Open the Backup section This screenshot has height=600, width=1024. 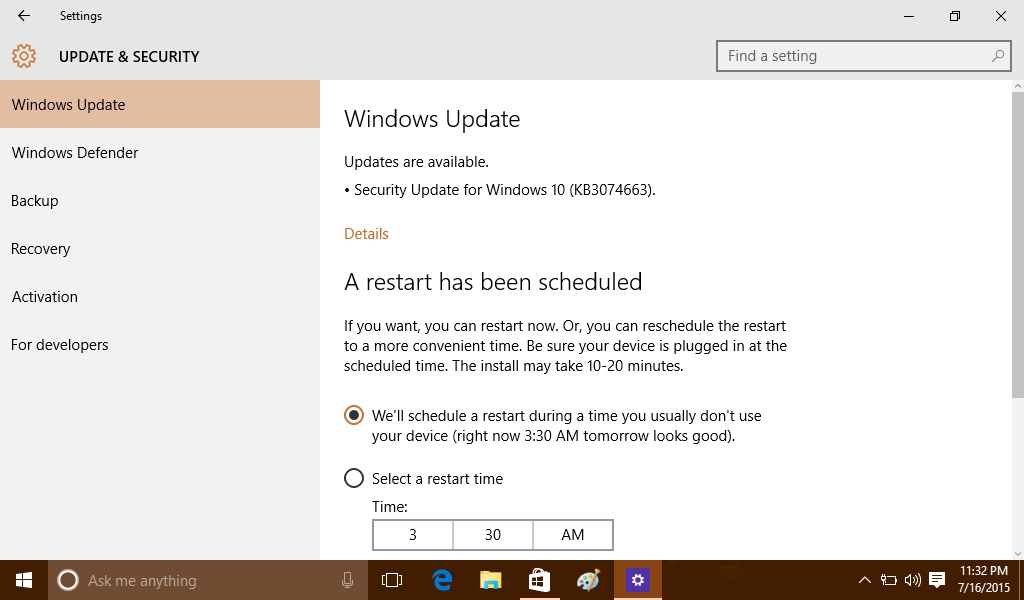tap(160, 200)
